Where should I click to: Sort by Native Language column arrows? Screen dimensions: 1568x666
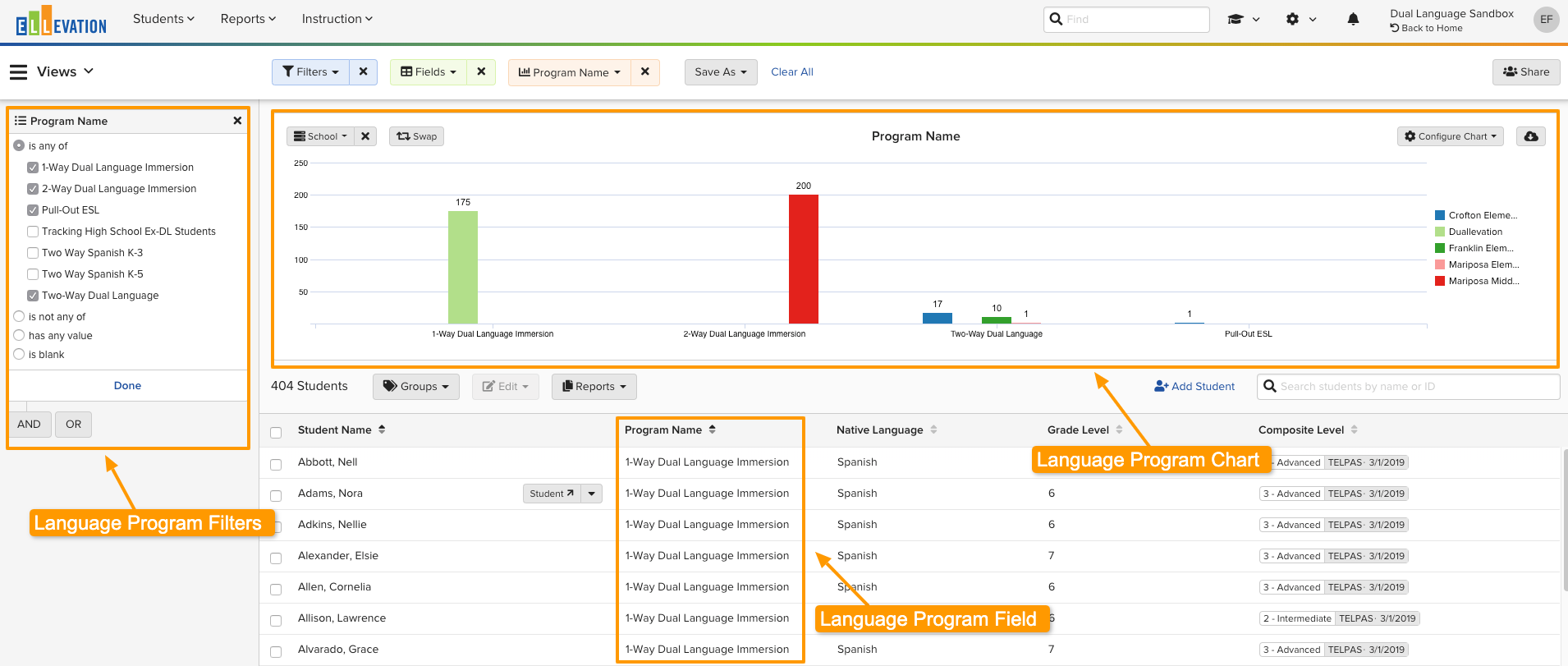(x=933, y=429)
